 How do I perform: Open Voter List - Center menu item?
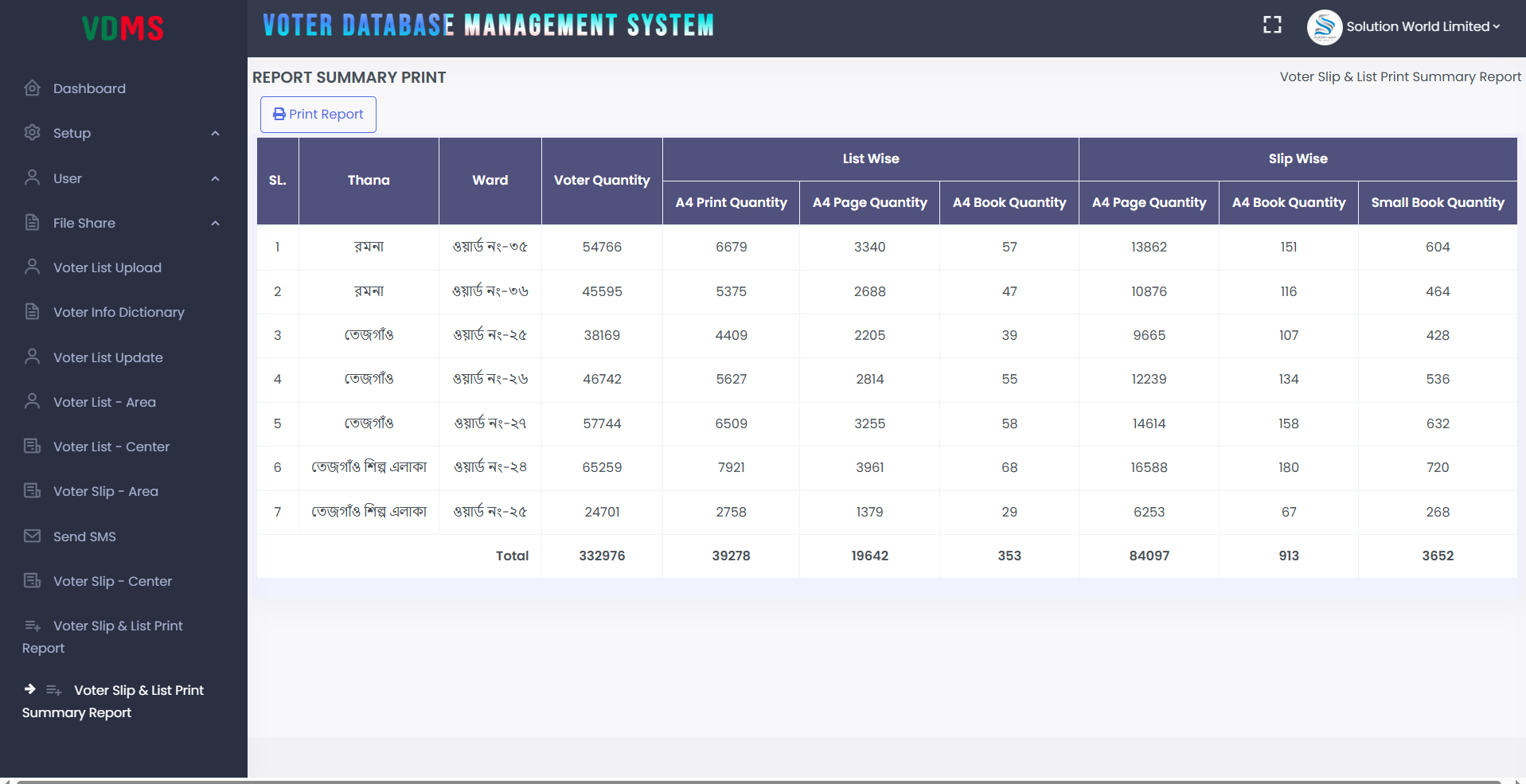111,447
